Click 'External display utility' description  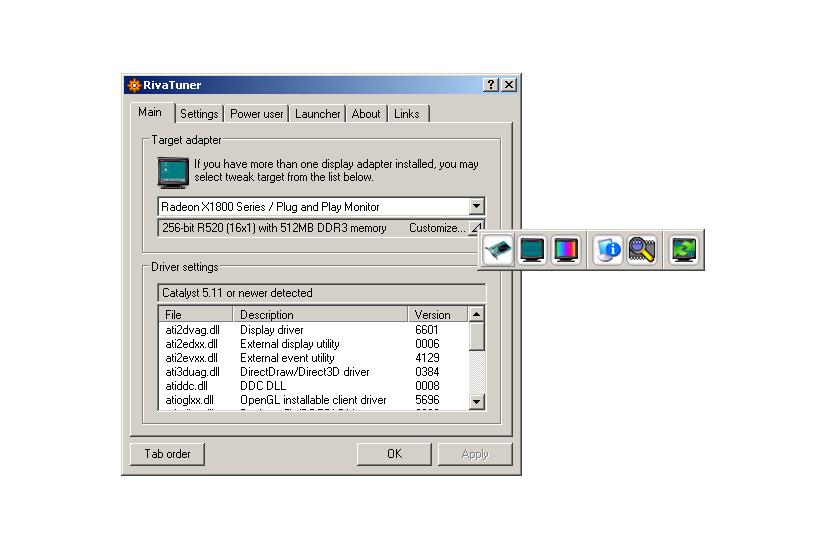pos(290,344)
